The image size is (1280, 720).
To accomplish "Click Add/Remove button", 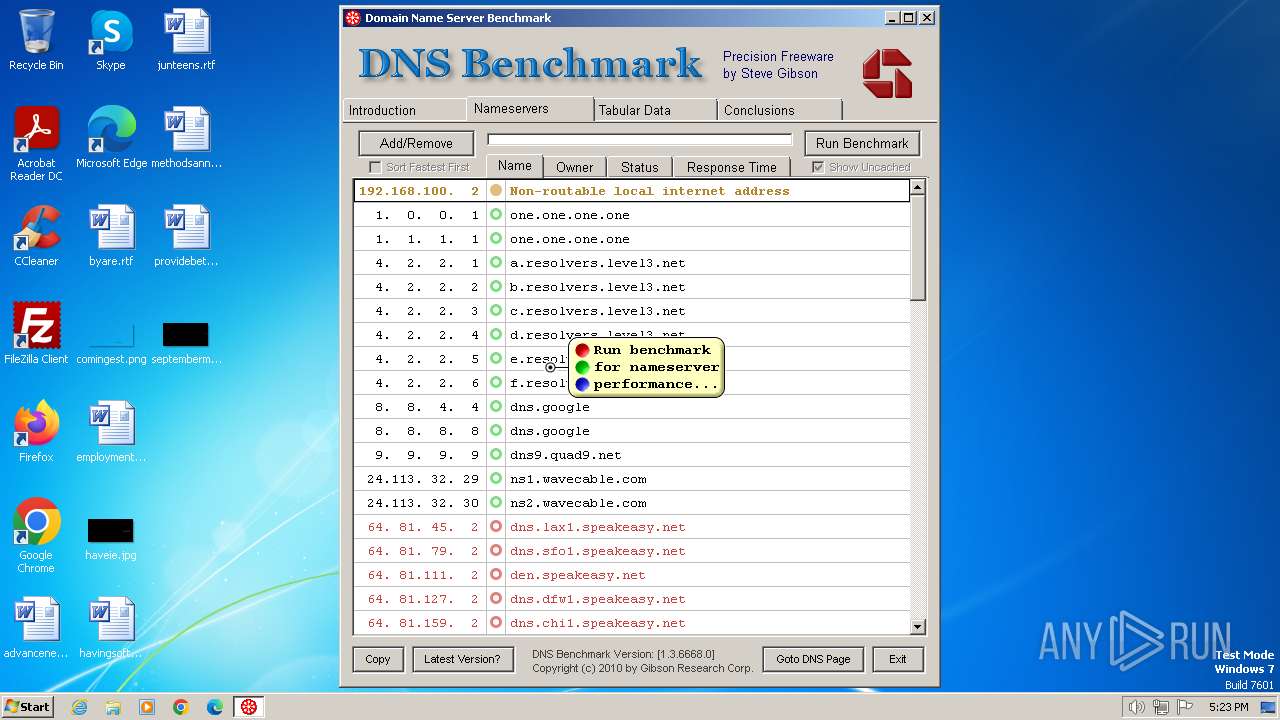I will click(416, 143).
